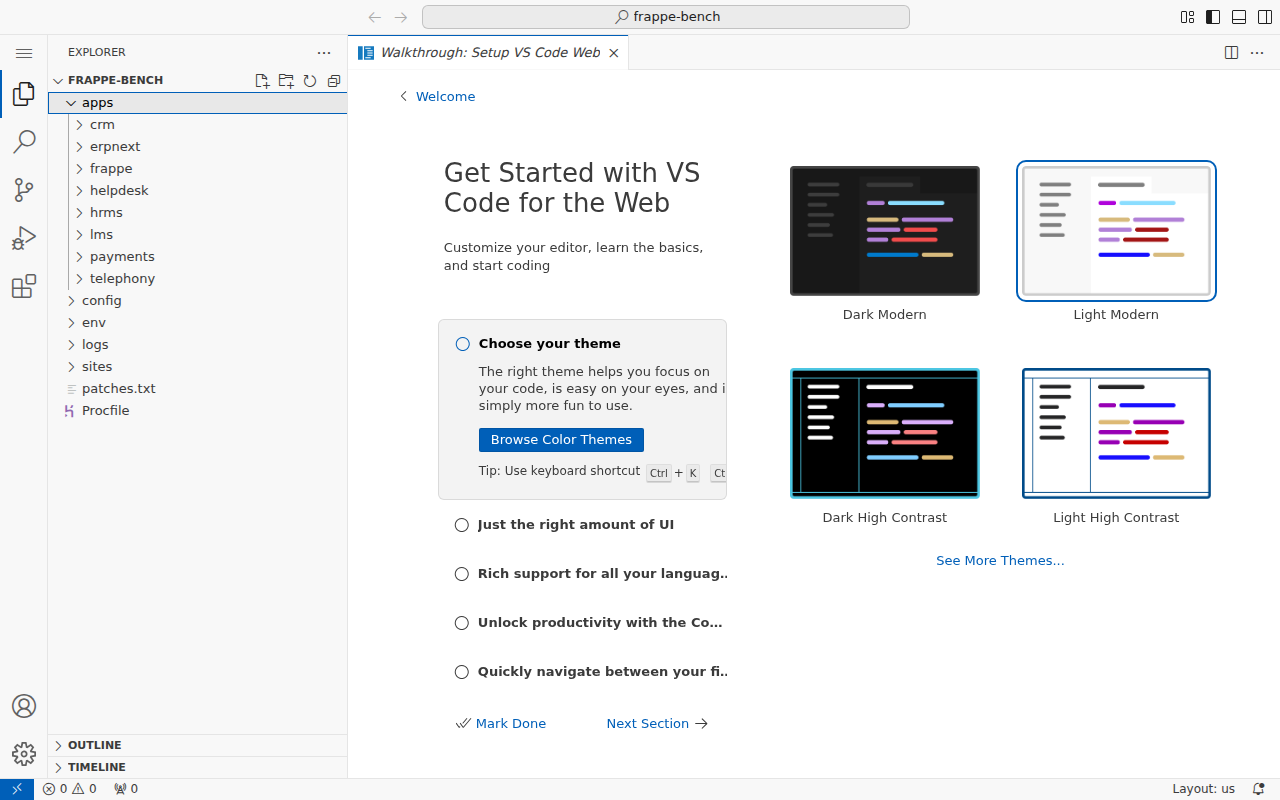Switch to Walkthrough: Setup VS Code Web tab
Viewport: 1280px width, 800px height.
point(489,53)
